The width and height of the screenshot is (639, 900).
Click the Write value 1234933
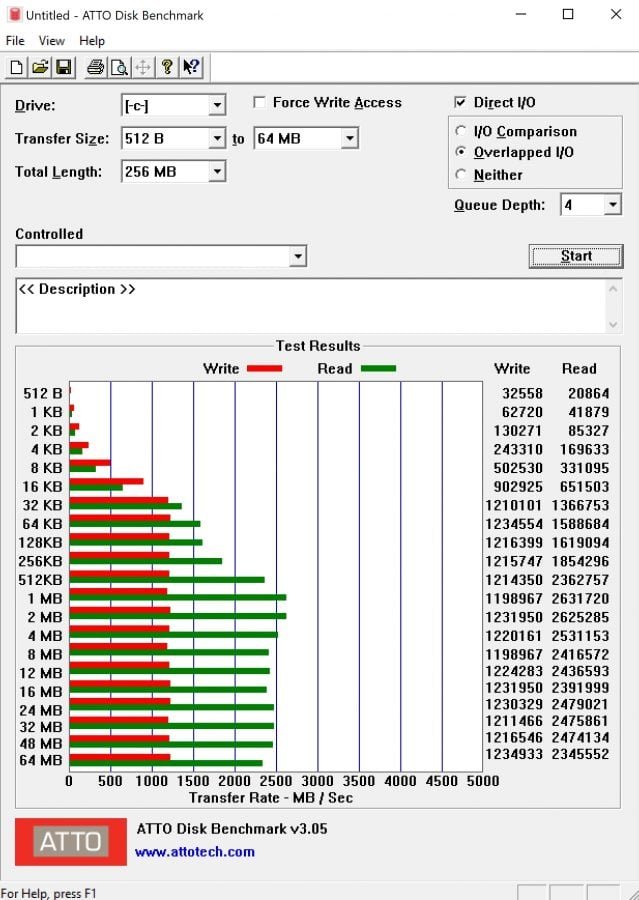[x=514, y=754]
